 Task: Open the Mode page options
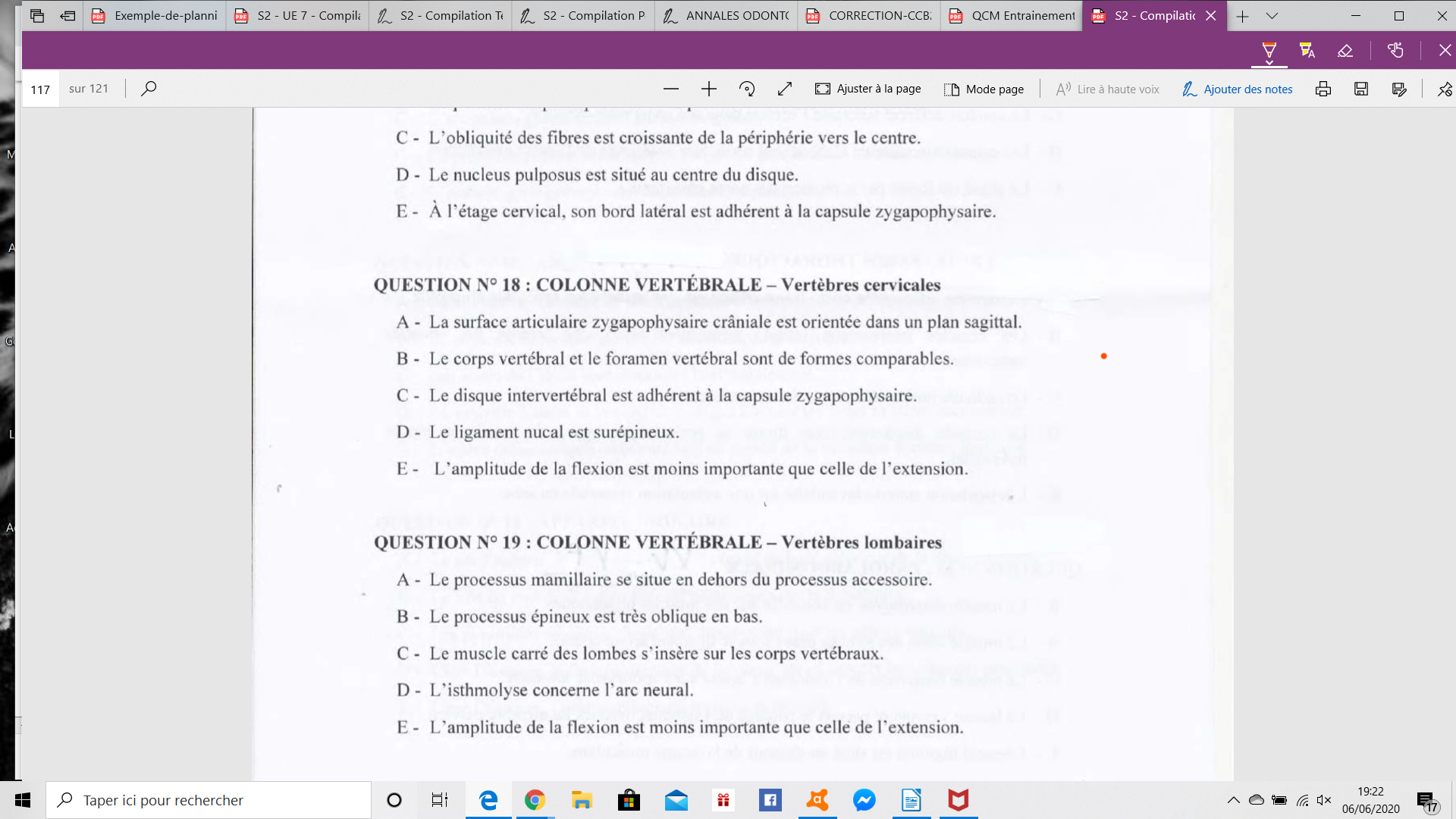point(984,89)
